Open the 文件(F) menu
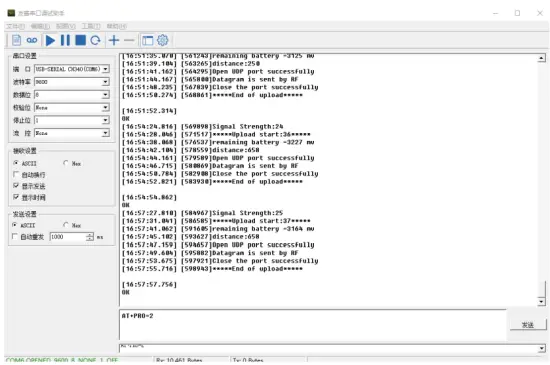 click(x=15, y=26)
